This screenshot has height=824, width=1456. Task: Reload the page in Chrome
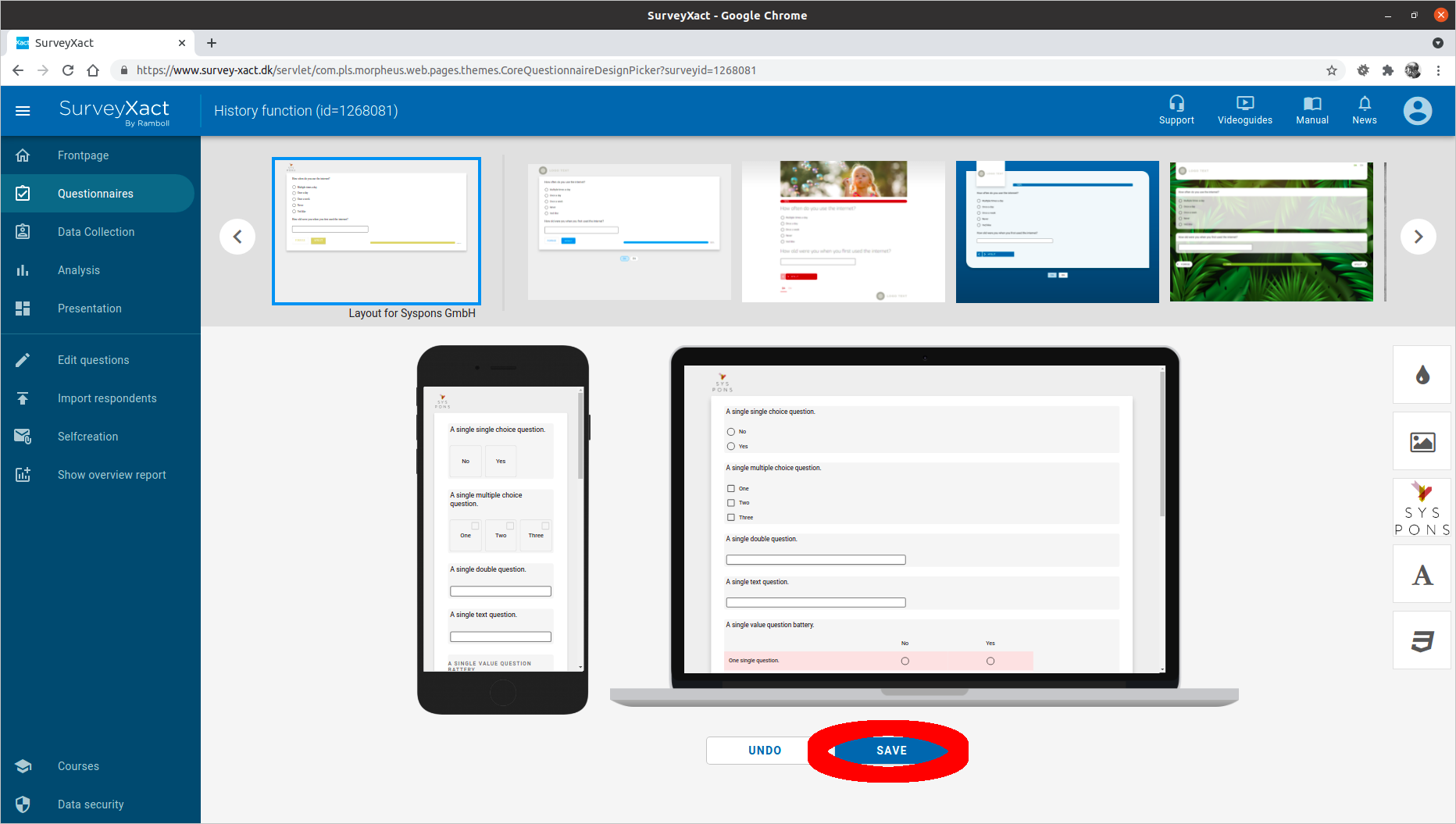(x=68, y=70)
